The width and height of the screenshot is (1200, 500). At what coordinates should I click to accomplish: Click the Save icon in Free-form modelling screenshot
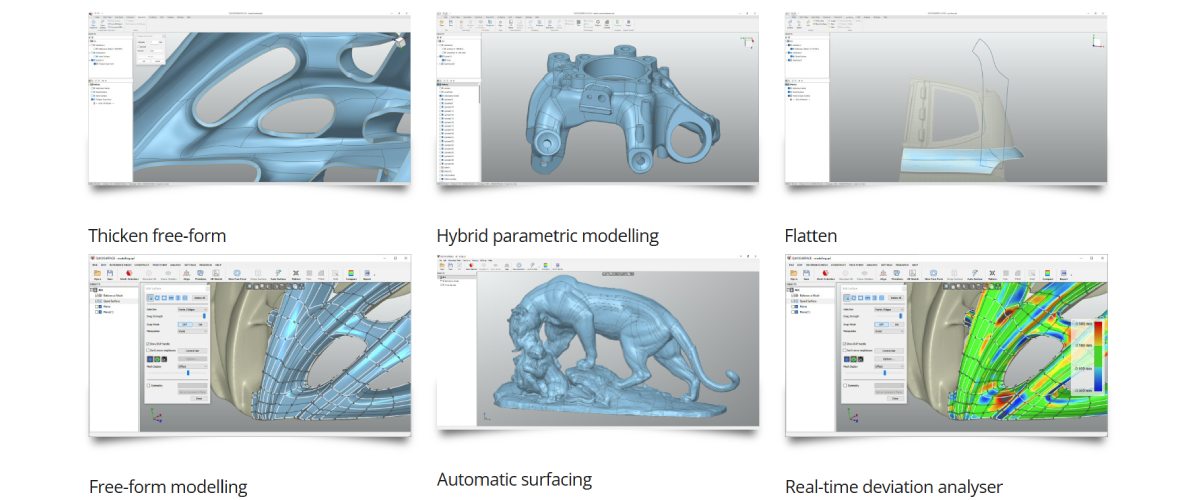click(109, 273)
